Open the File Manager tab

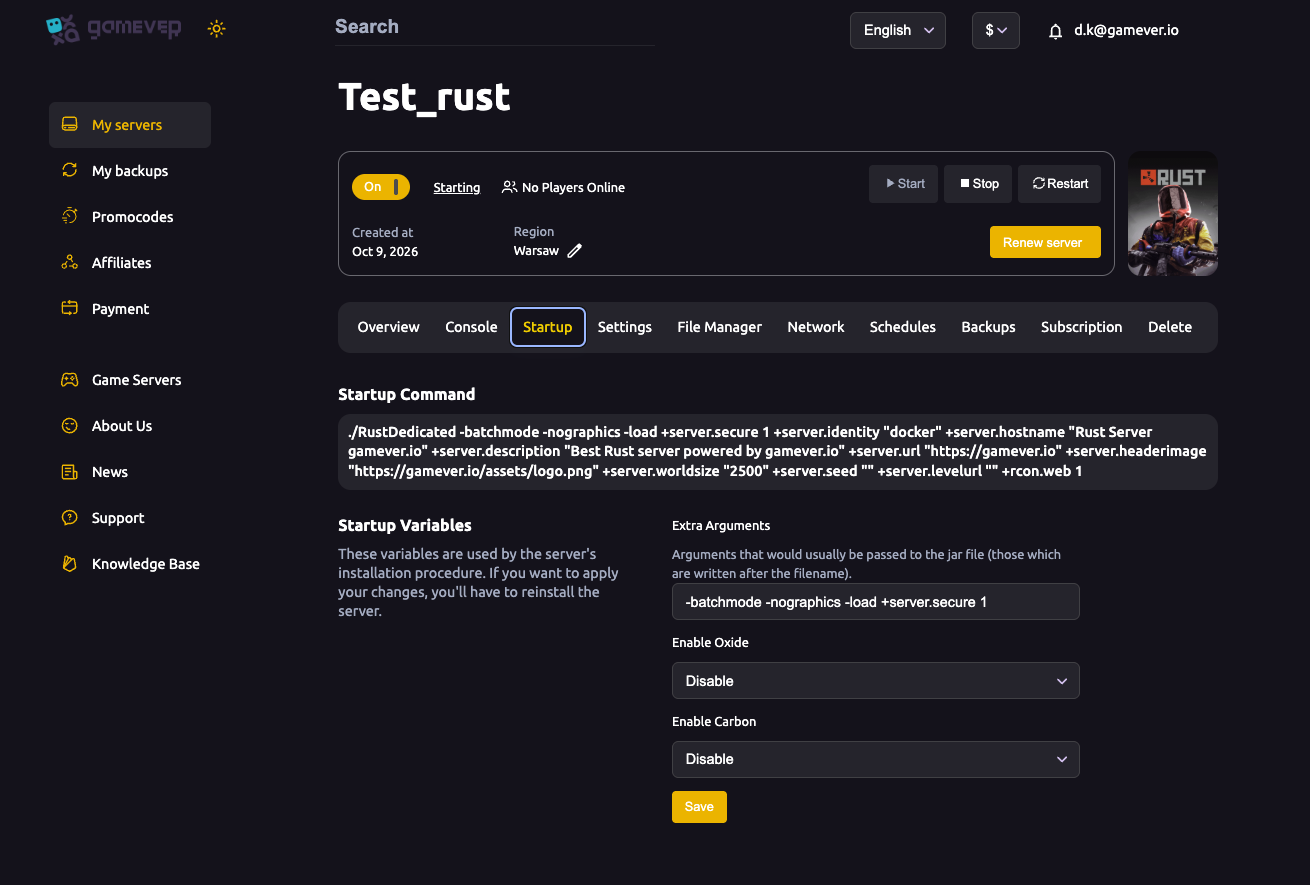pos(720,327)
